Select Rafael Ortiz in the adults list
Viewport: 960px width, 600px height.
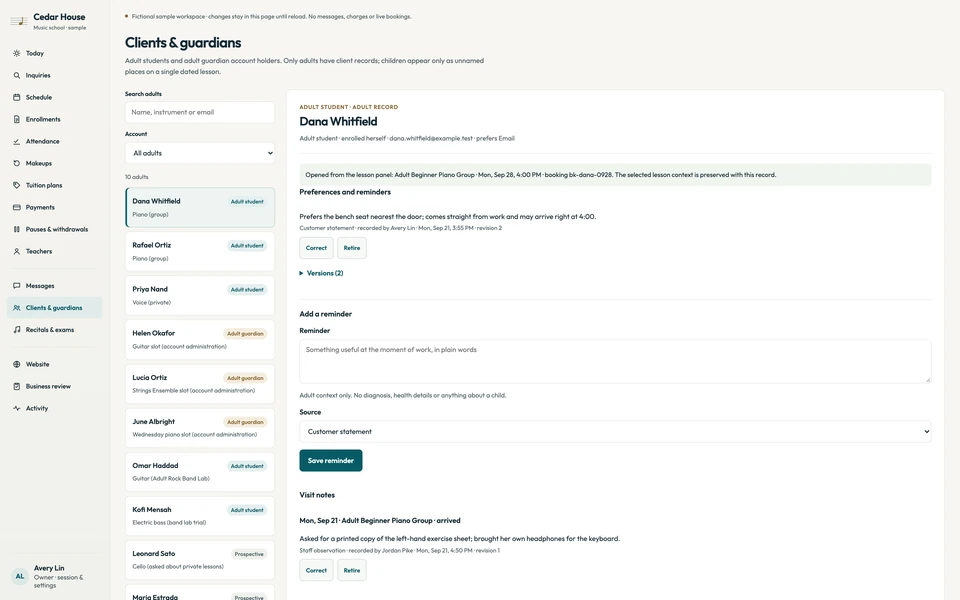[200, 252]
